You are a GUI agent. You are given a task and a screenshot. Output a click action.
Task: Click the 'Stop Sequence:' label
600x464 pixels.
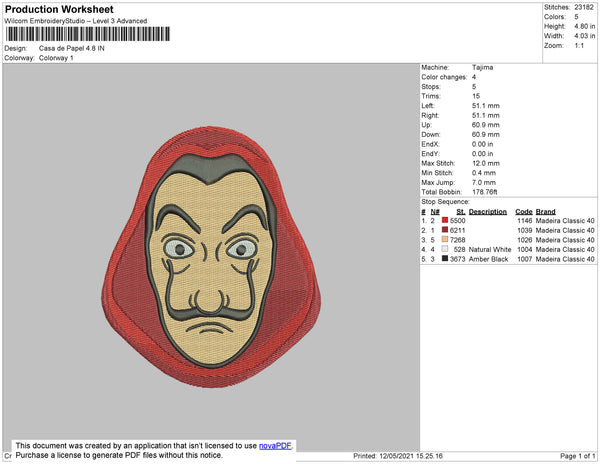pyautogui.click(x=445, y=202)
